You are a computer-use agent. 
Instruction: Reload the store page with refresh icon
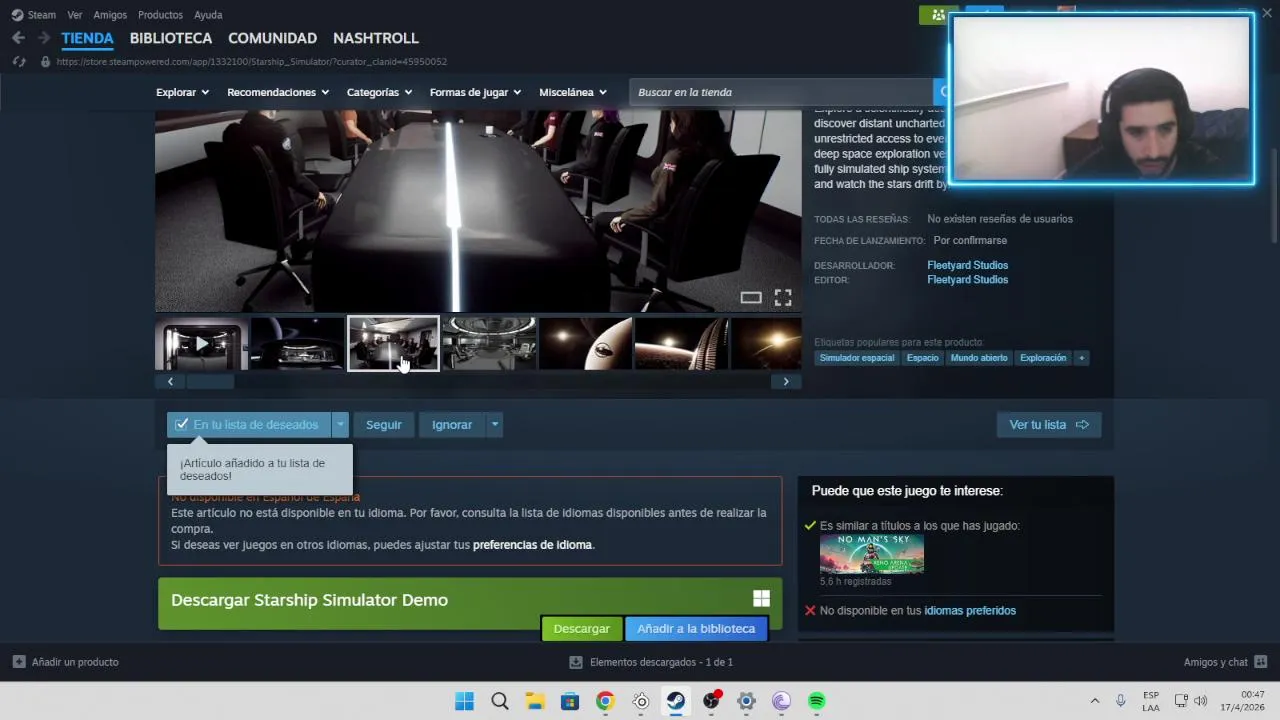point(18,62)
